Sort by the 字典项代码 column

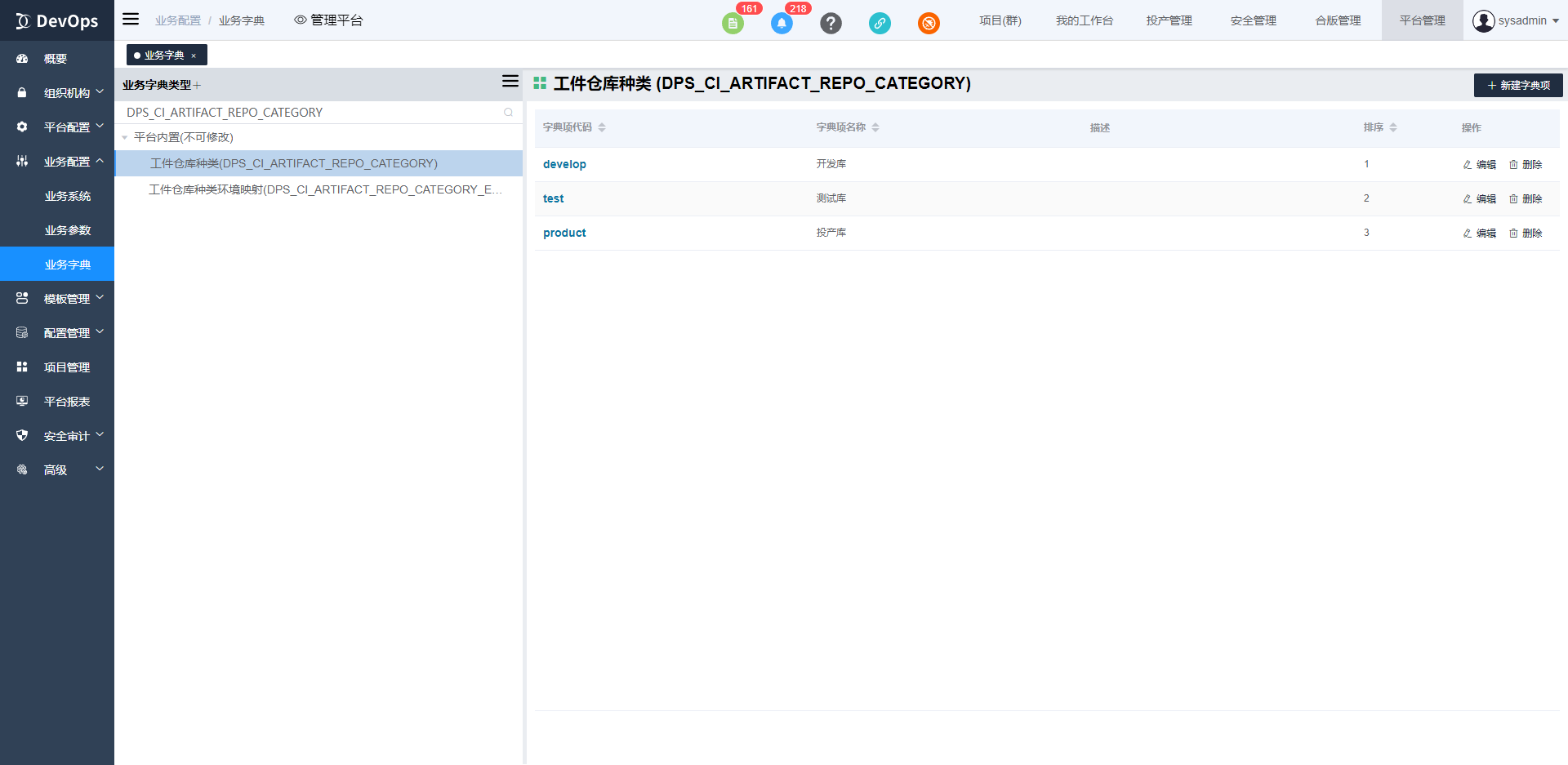coord(602,127)
